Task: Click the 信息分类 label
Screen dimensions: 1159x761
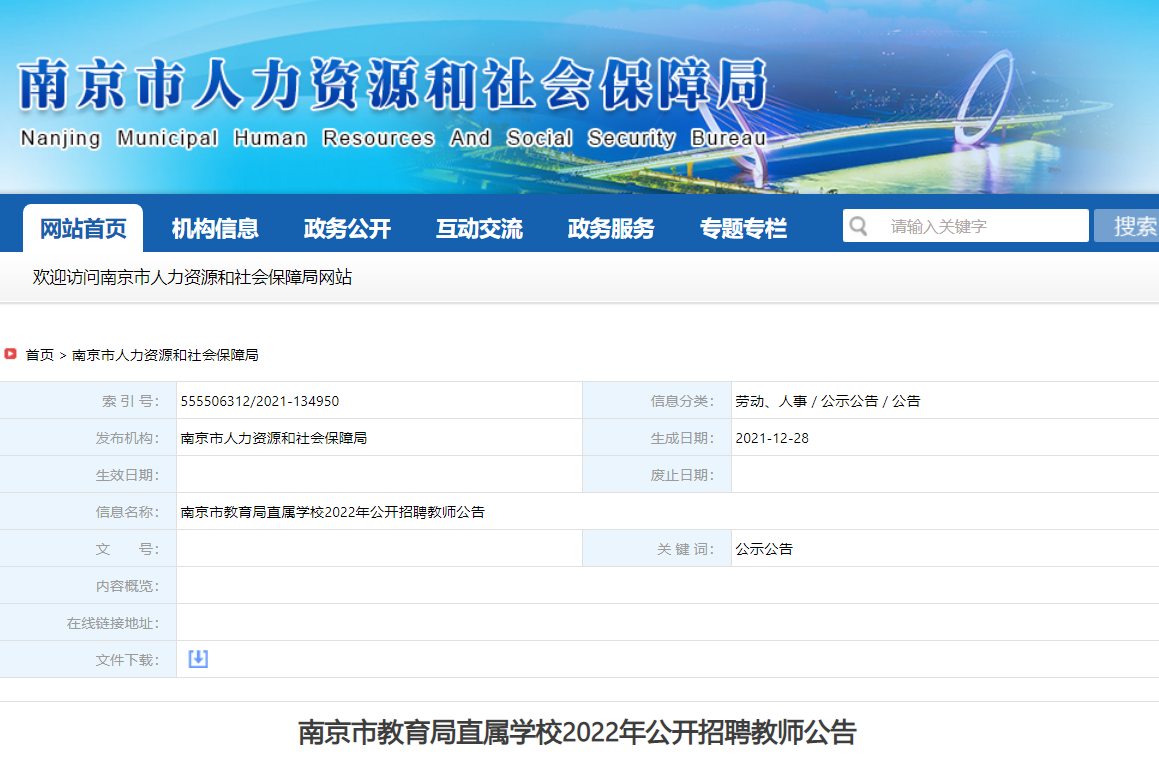Action: (x=682, y=401)
